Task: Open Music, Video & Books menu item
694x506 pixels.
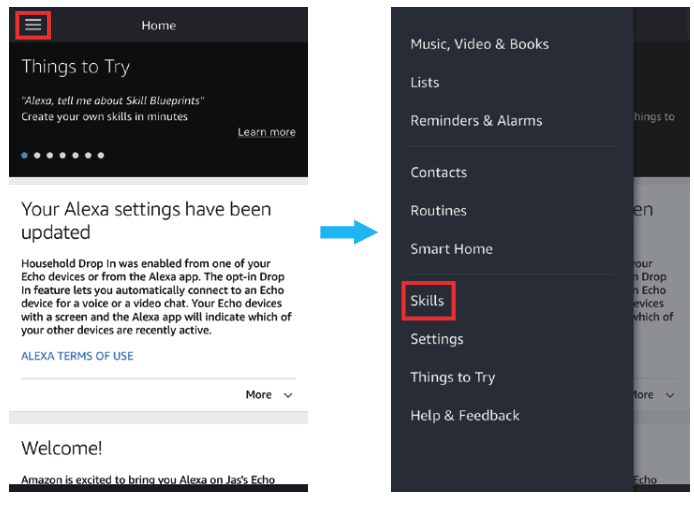Action: (x=479, y=44)
